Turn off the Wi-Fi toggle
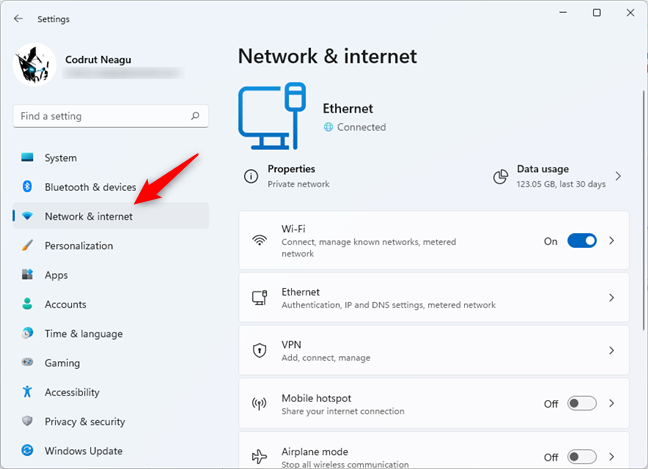Image resolution: width=648 pixels, height=469 pixels. (x=582, y=240)
